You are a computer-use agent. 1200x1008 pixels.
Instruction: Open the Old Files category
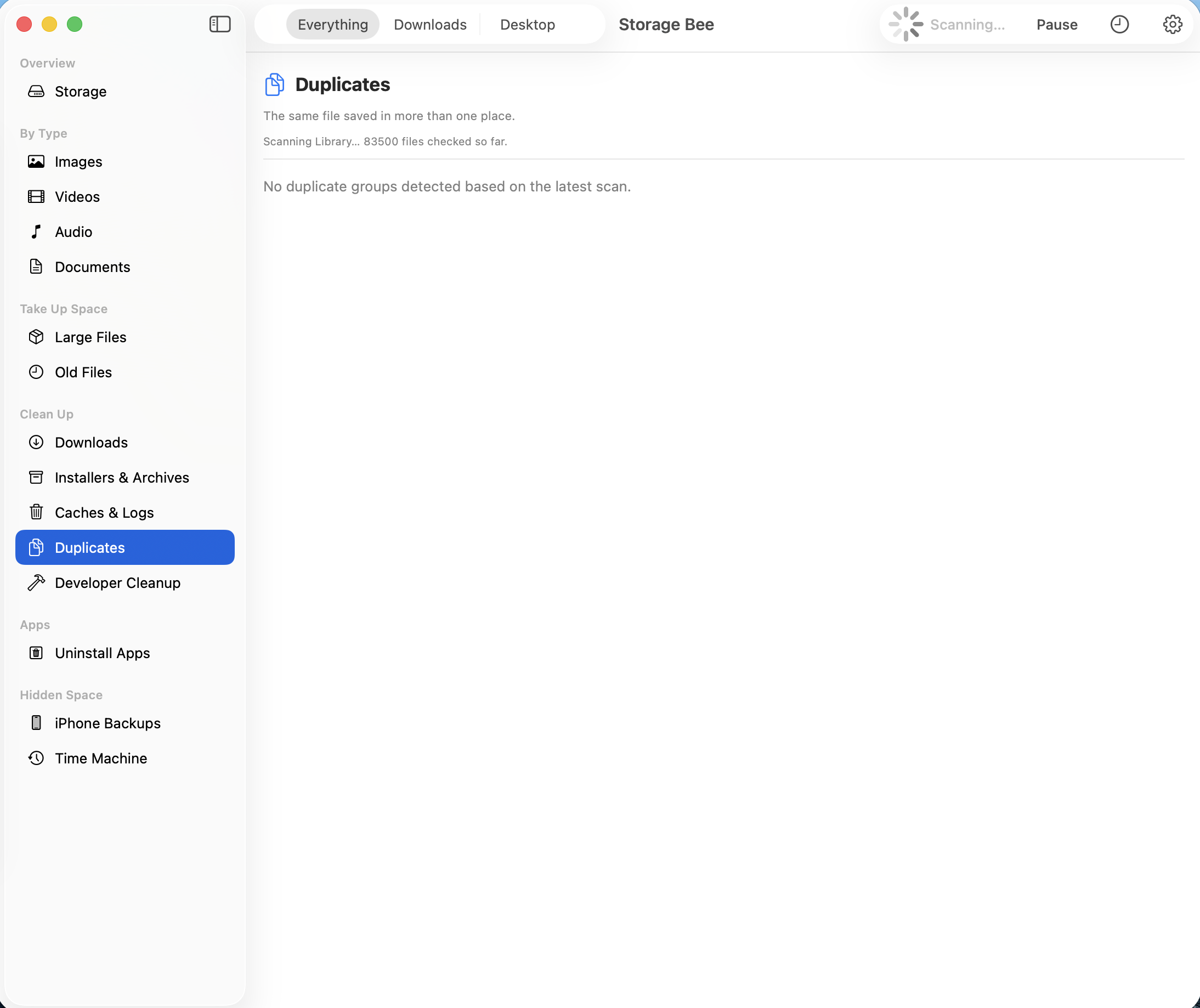coord(125,372)
